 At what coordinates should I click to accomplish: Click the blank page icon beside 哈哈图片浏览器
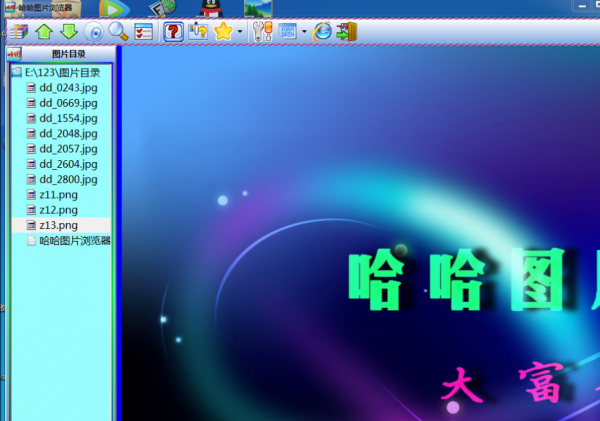point(31,240)
